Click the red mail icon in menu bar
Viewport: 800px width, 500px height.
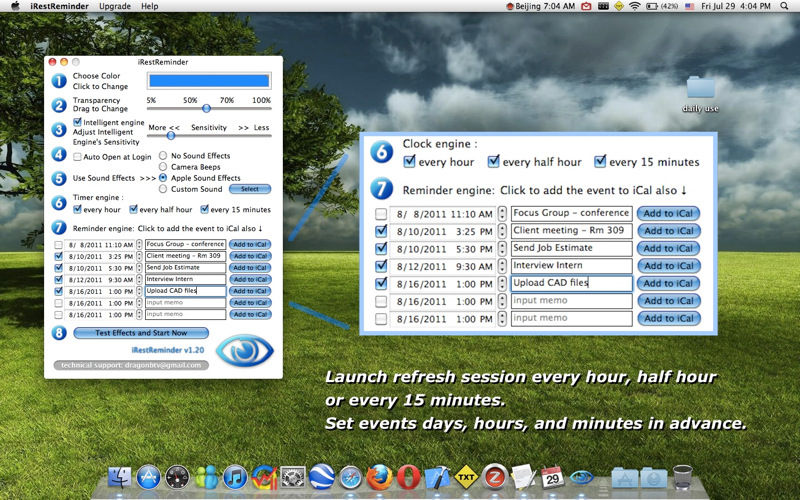click(x=587, y=6)
